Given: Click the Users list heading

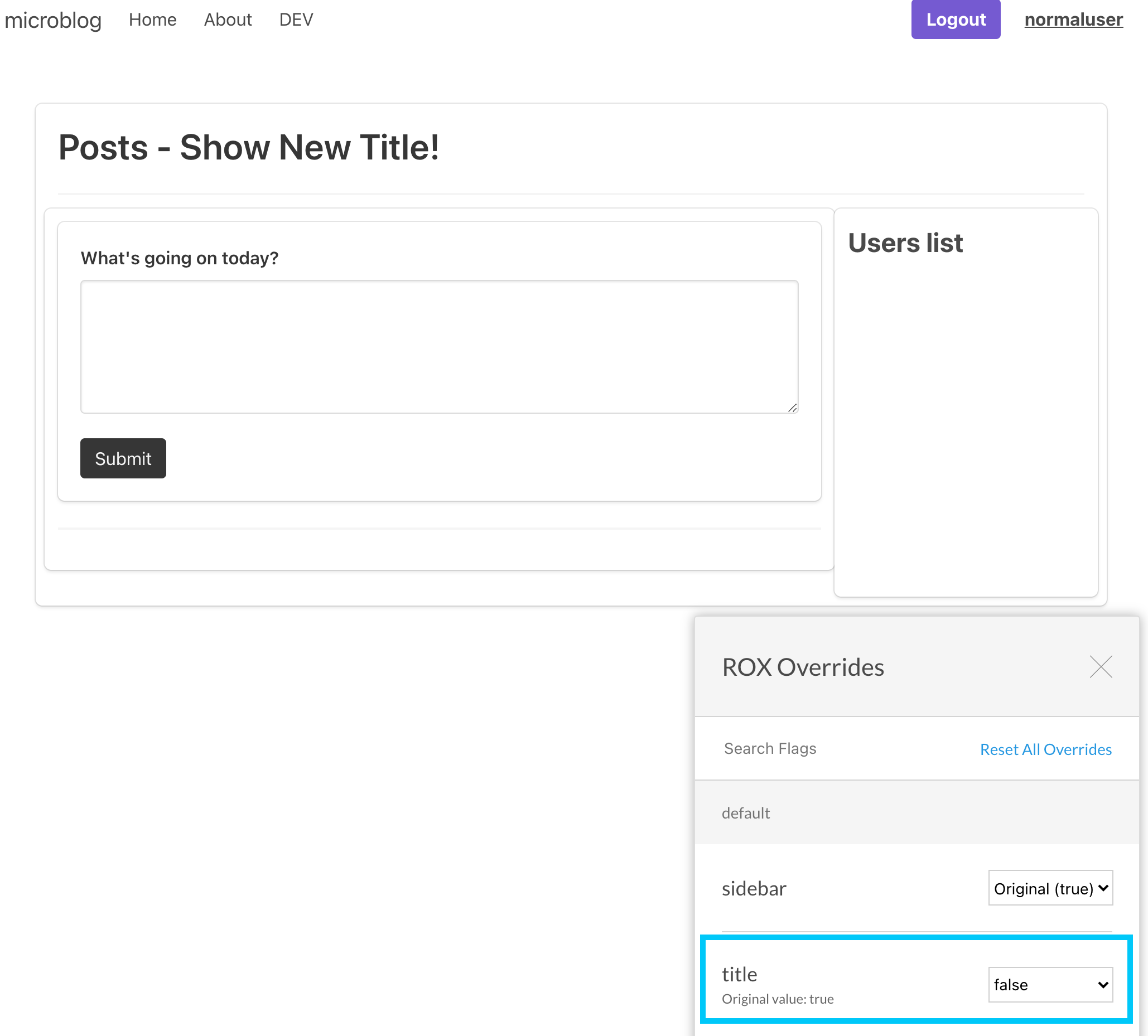Looking at the screenshot, I should [x=905, y=243].
